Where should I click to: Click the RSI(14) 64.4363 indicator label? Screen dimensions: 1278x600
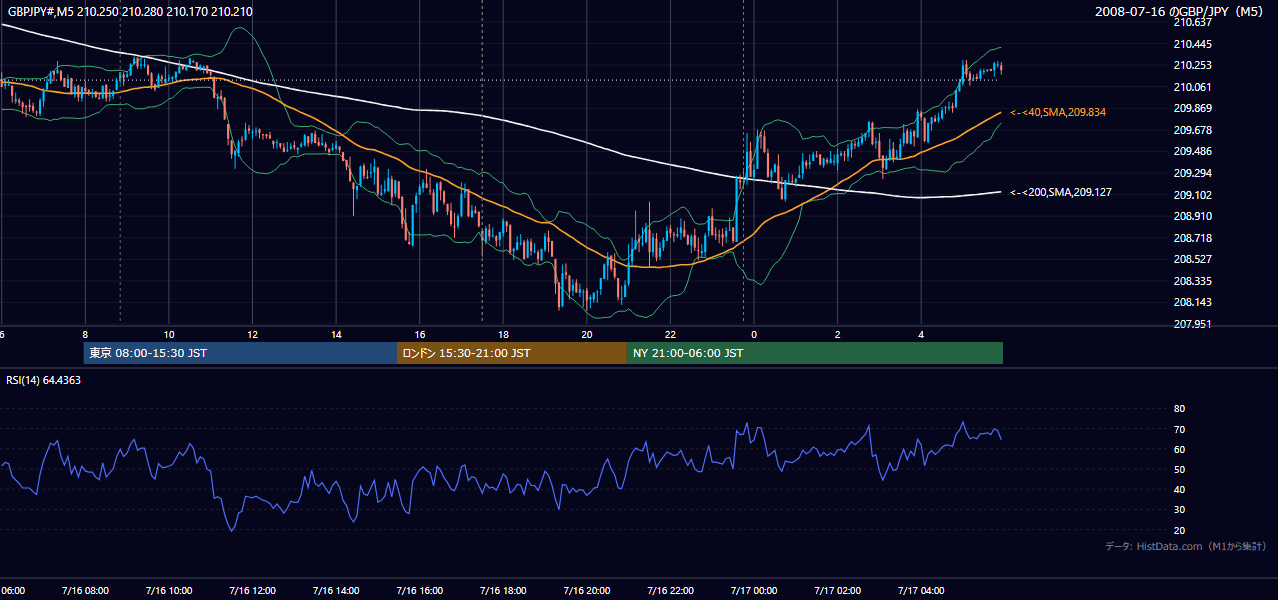[x=44, y=380]
